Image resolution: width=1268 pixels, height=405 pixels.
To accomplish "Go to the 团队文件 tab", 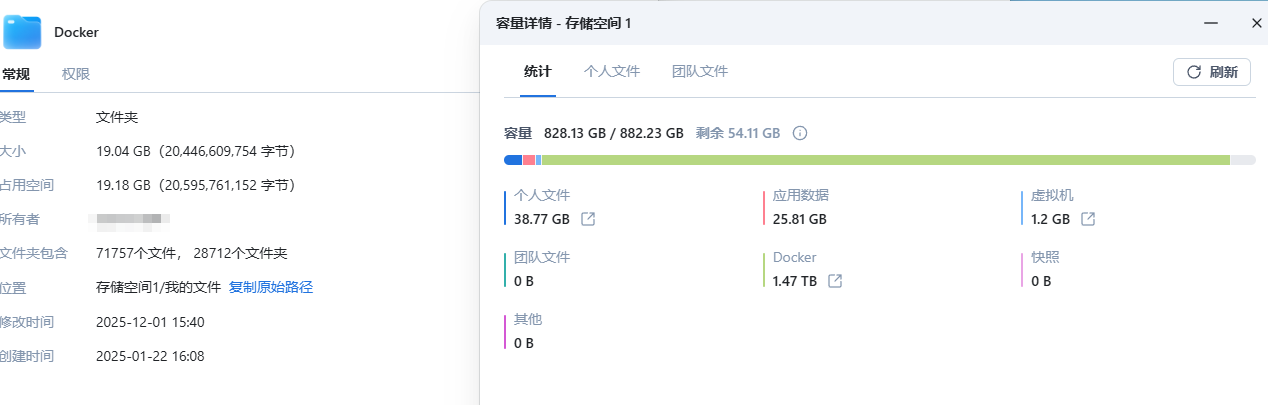I will [700, 72].
